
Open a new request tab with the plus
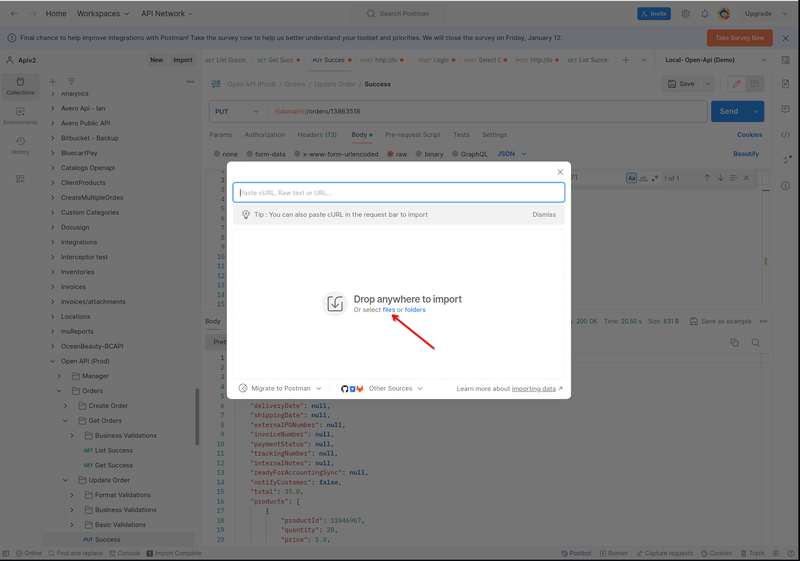tap(626, 60)
